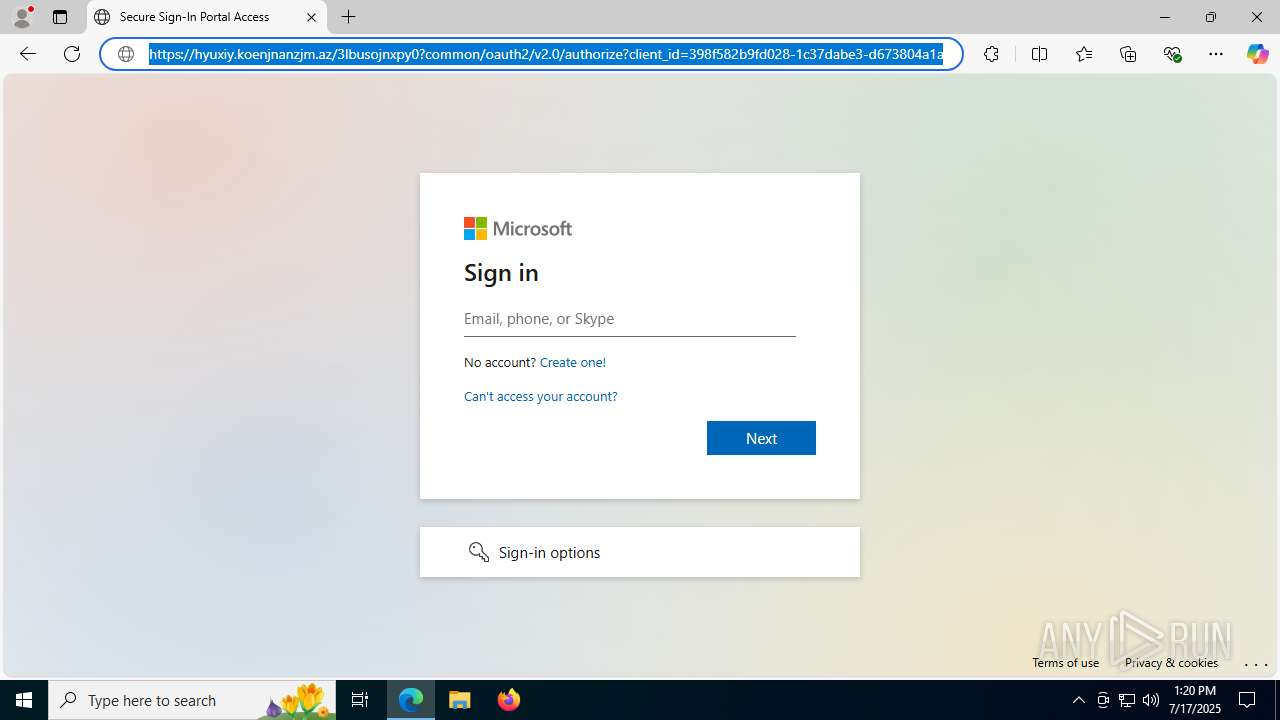Open the volume speaker tray icon
The image size is (1280, 720).
tap(1151, 700)
